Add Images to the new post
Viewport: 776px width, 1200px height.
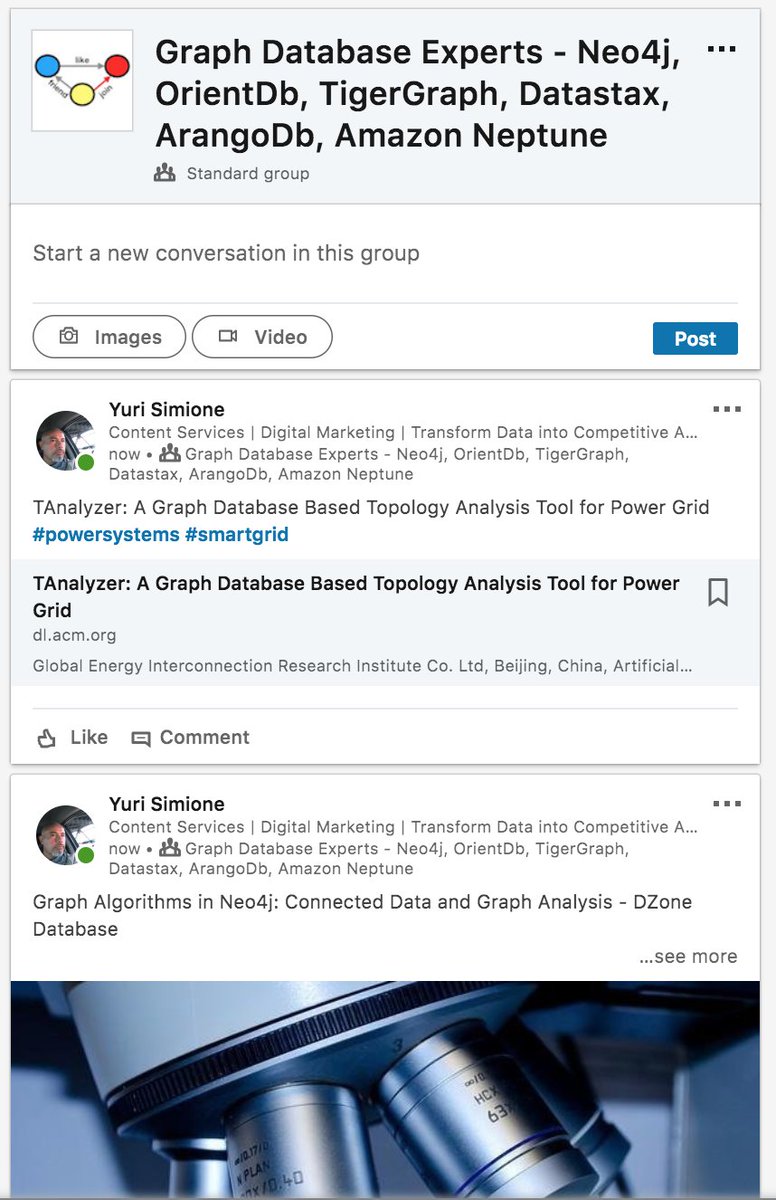(x=109, y=337)
